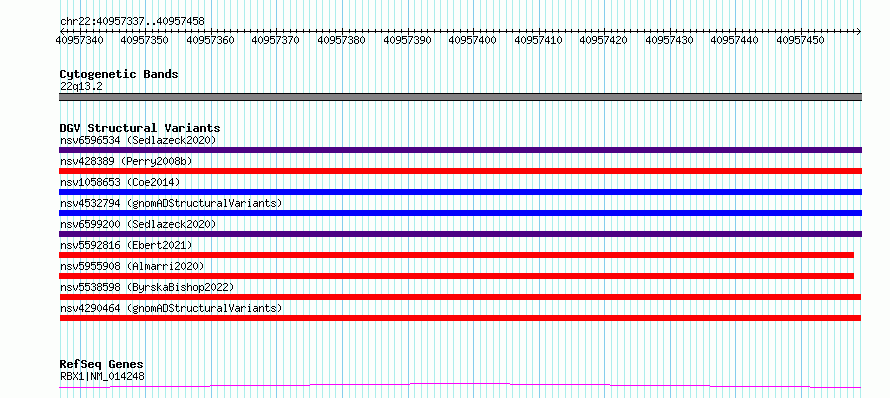Viewport: 890px width, 398px height.
Task: Click the DGV Structural Variants track title
Action: tap(140, 128)
